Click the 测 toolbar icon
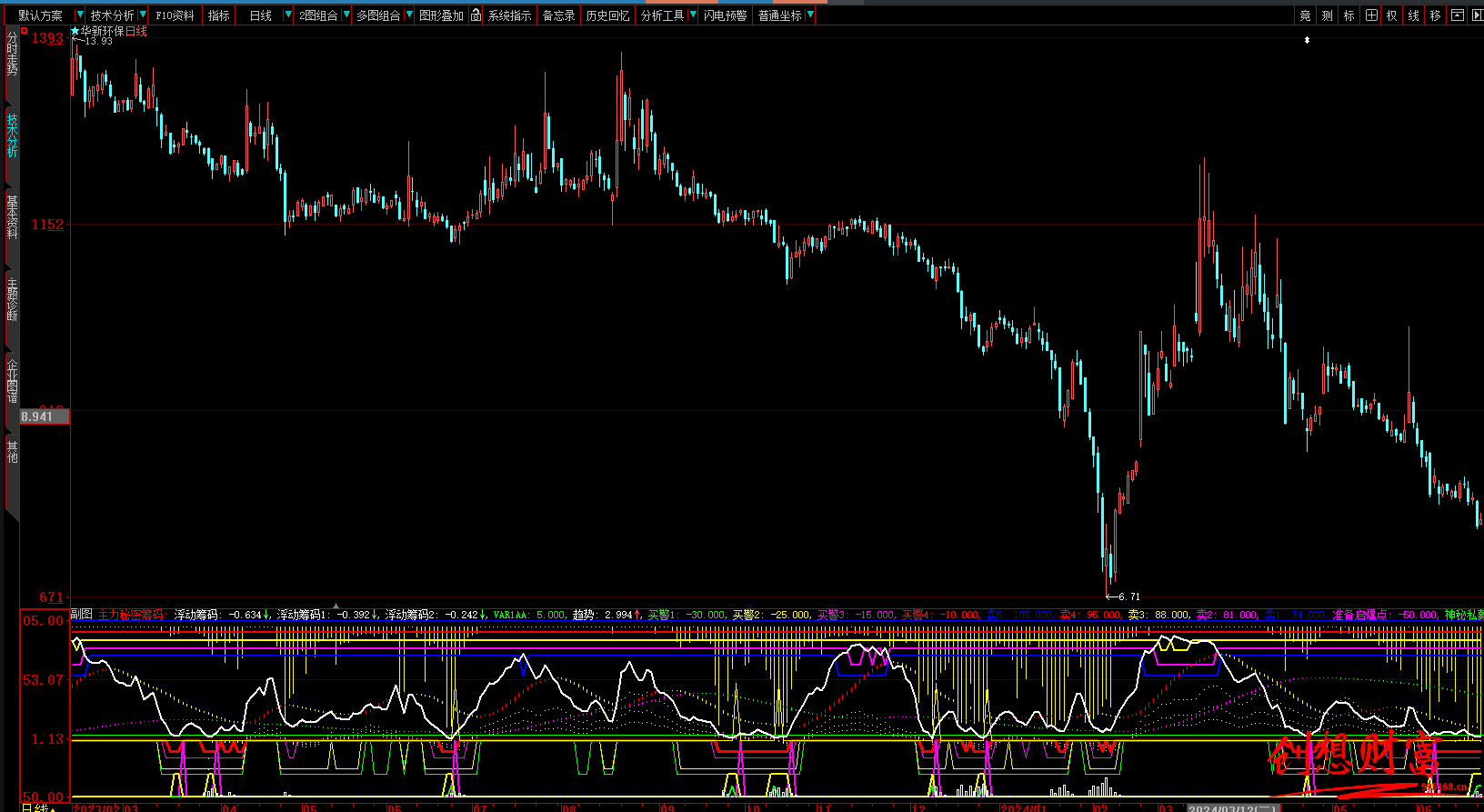The height and width of the screenshot is (812, 1484). (x=1327, y=15)
